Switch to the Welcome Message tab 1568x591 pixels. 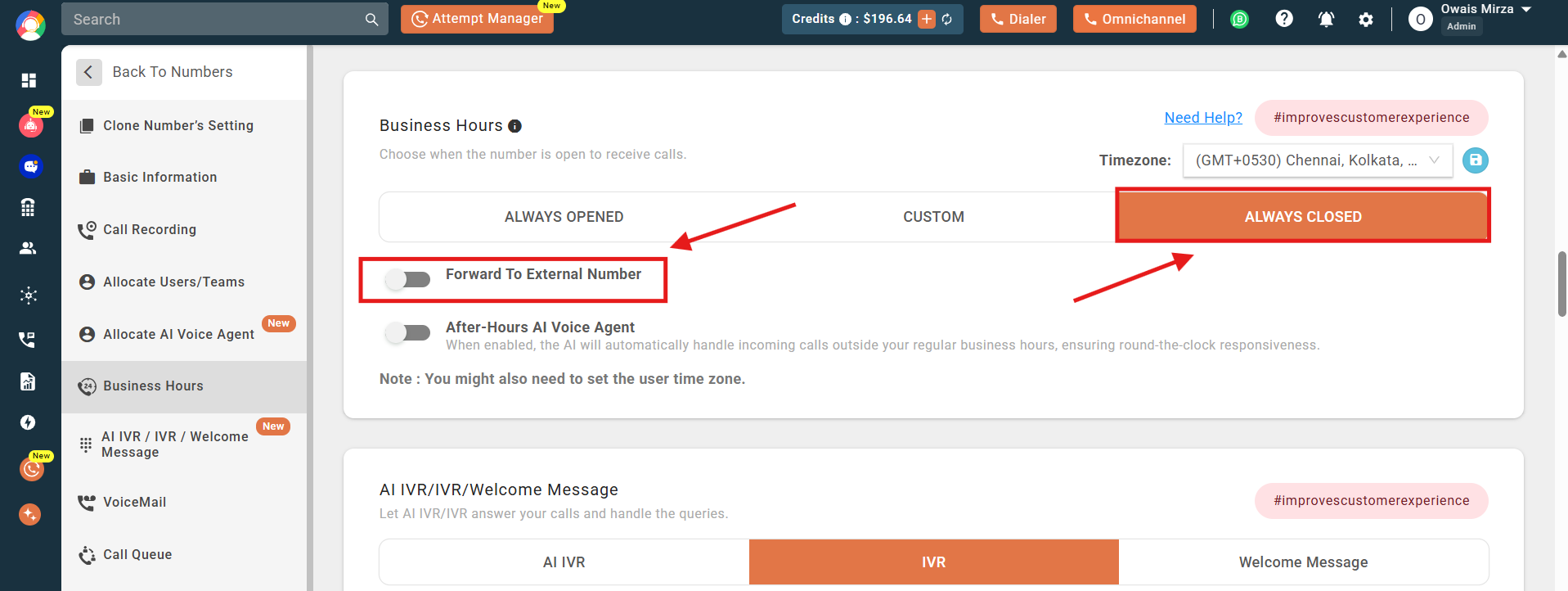tap(1303, 562)
